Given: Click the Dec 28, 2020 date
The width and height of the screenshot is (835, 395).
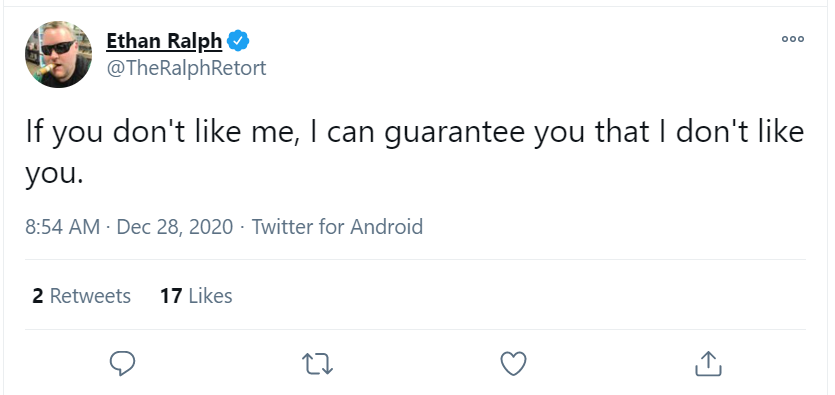Looking at the screenshot, I should [175, 227].
